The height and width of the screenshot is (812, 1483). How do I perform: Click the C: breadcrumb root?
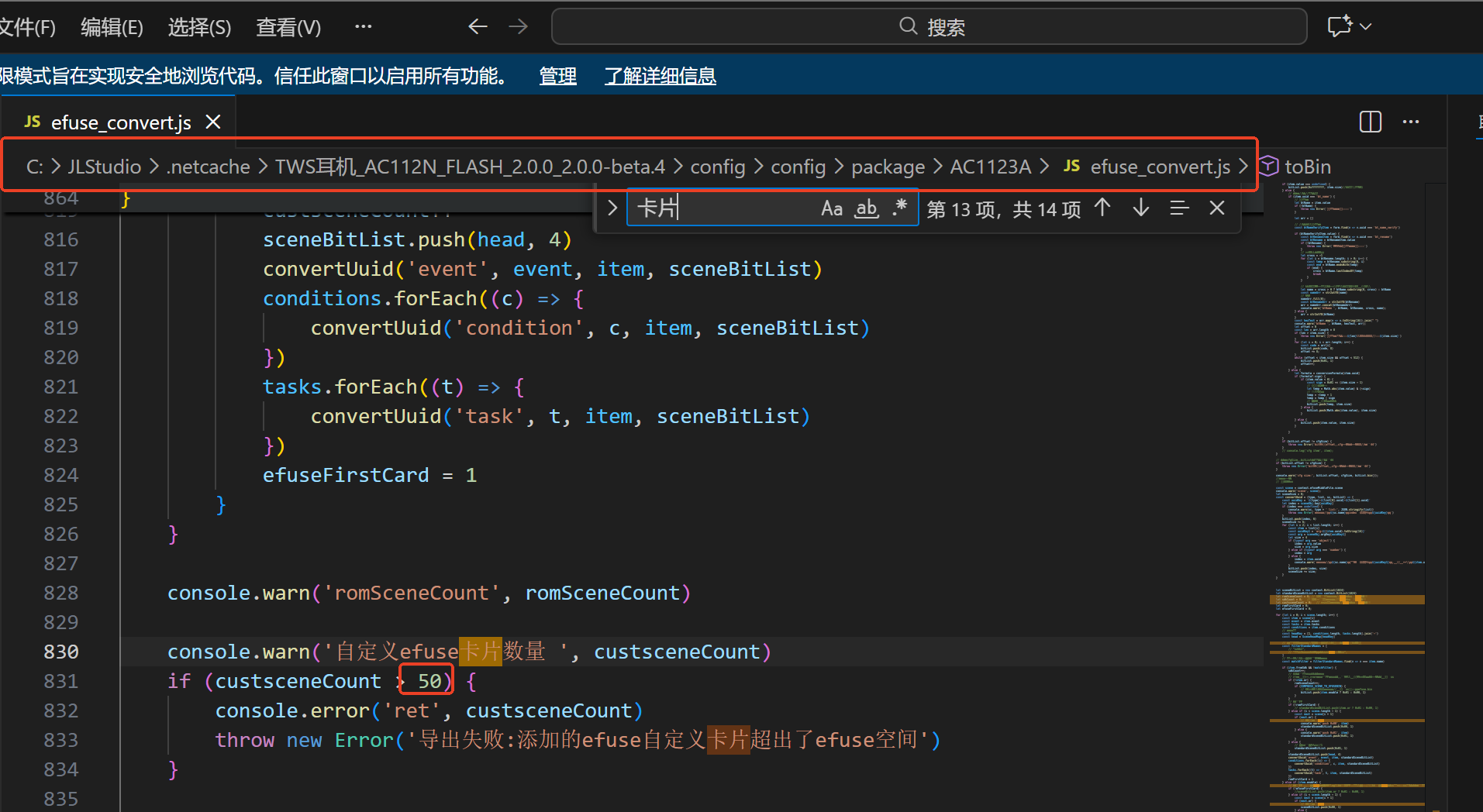coord(35,167)
